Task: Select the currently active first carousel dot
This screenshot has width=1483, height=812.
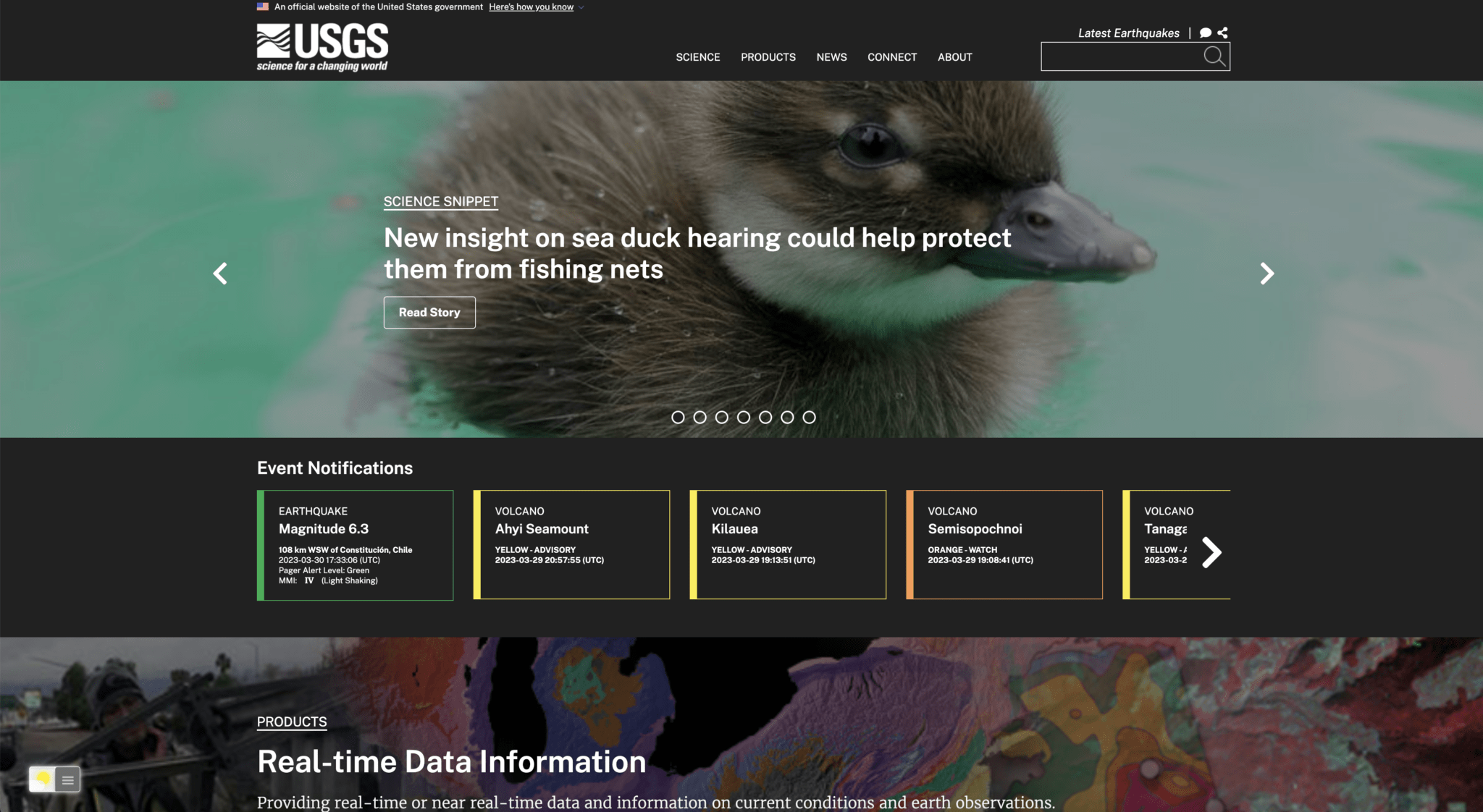Action: coord(679,417)
